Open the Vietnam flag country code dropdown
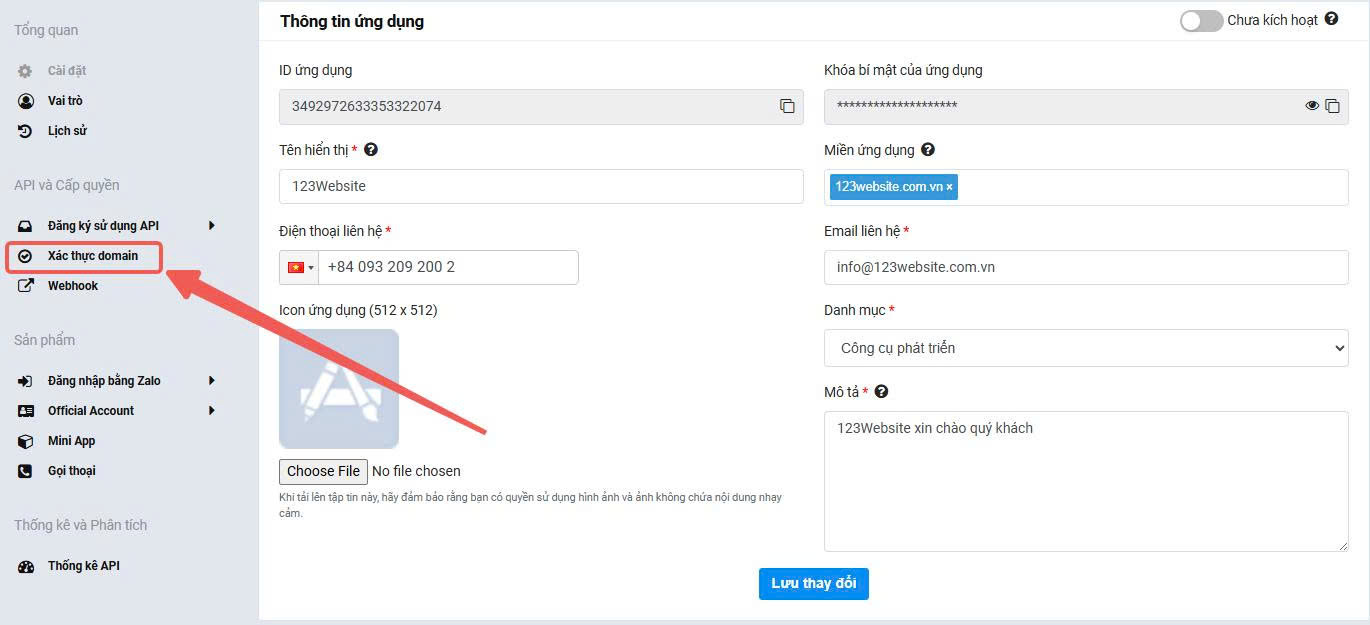 tap(300, 267)
